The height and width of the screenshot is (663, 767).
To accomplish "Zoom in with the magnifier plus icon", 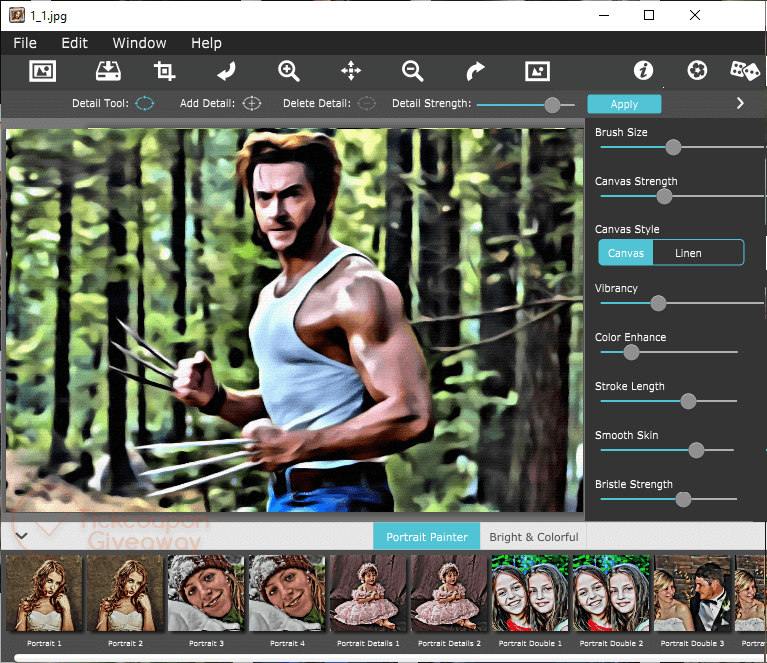I will [289, 71].
